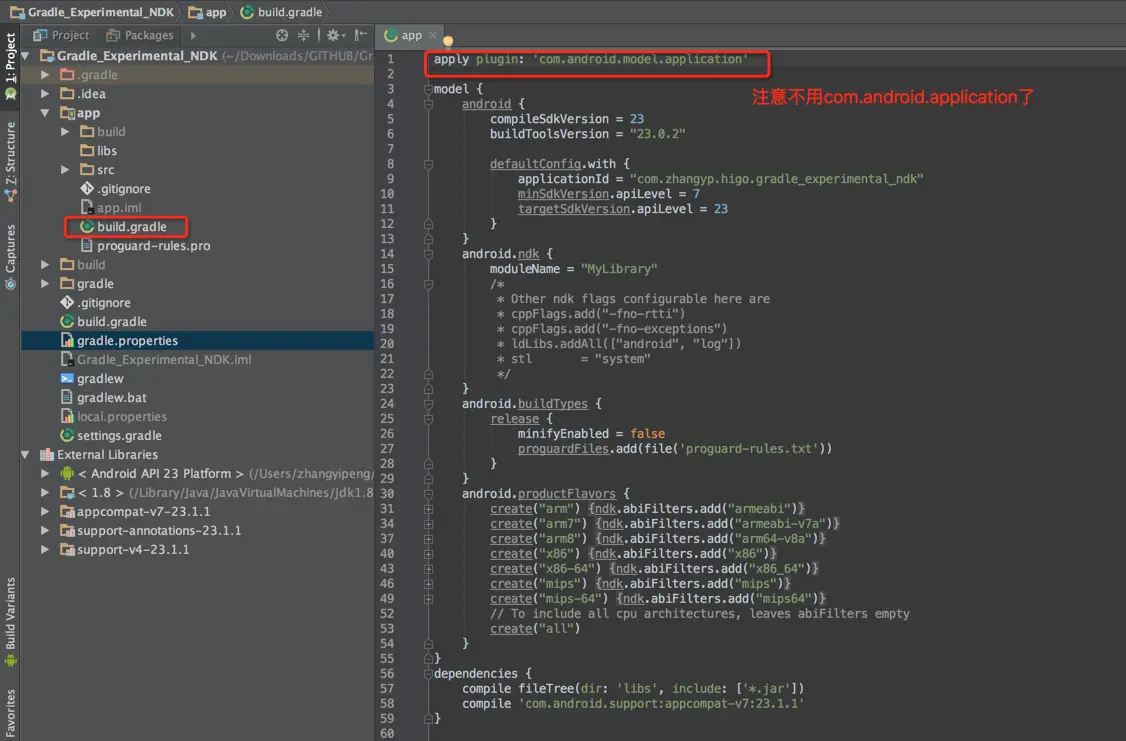Viewport: 1126px width, 741px height.
Task: Fold the model block at line 3
Action: click(x=428, y=89)
